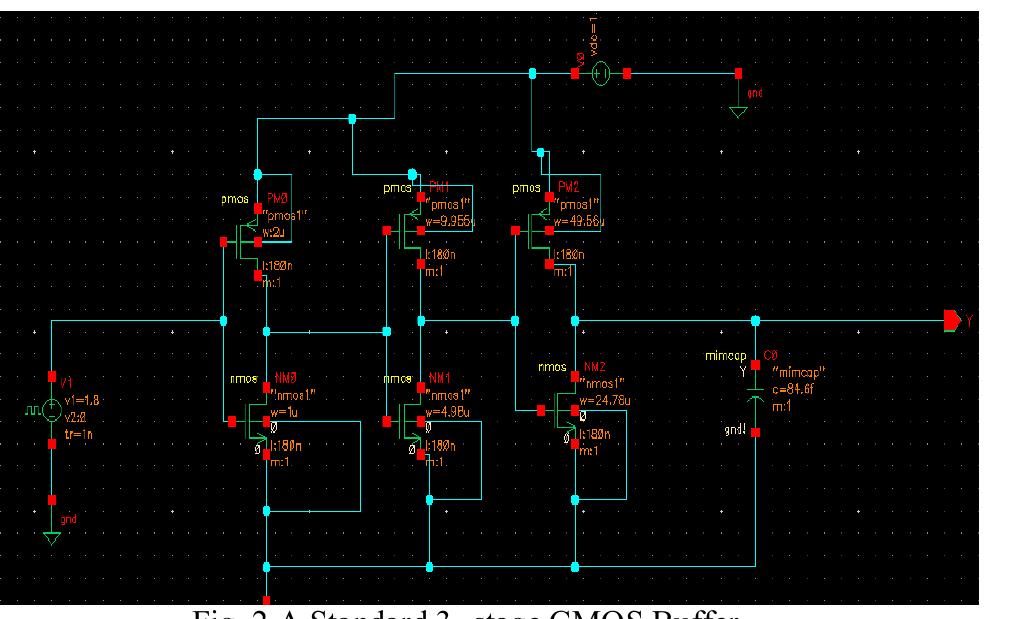Click the "w=4.98u" width parameter

coord(447,412)
